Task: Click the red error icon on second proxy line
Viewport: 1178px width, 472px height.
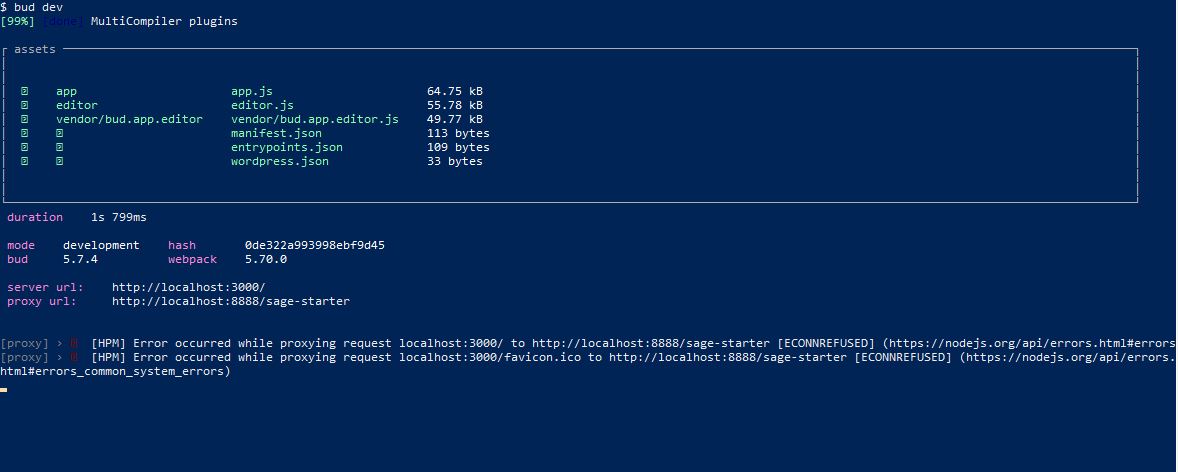Action: tap(74, 357)
